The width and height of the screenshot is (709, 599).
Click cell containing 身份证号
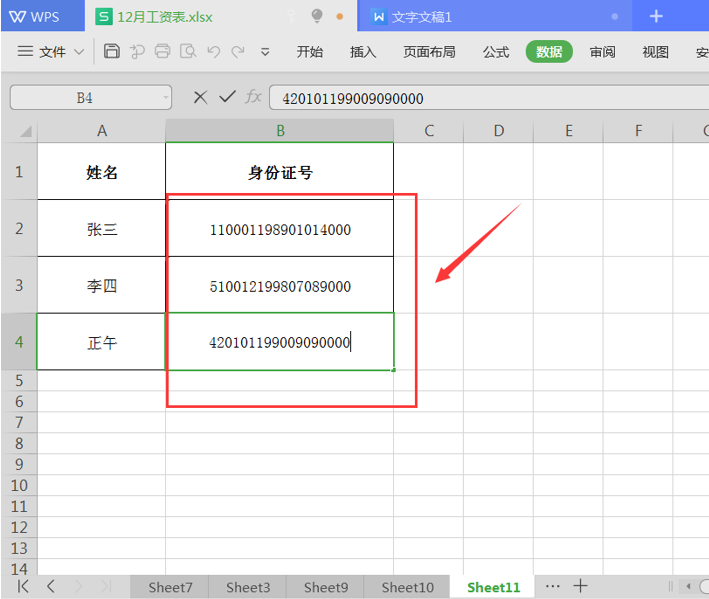coord(280,172)
